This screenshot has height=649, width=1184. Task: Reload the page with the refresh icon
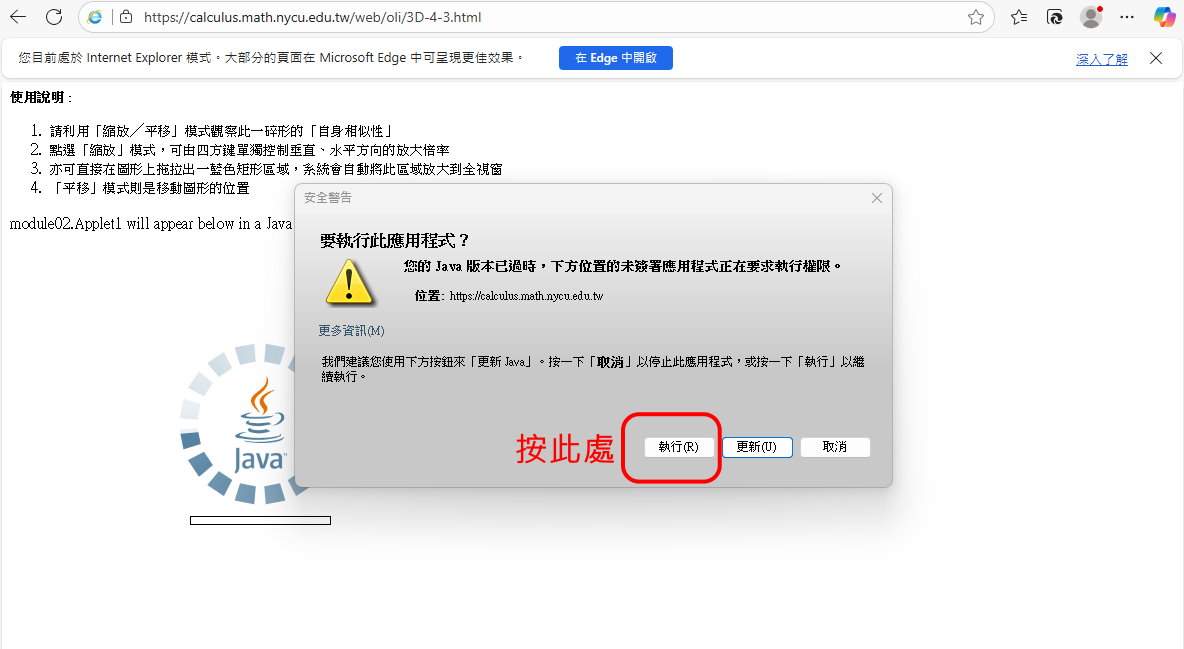click(54, 17)
